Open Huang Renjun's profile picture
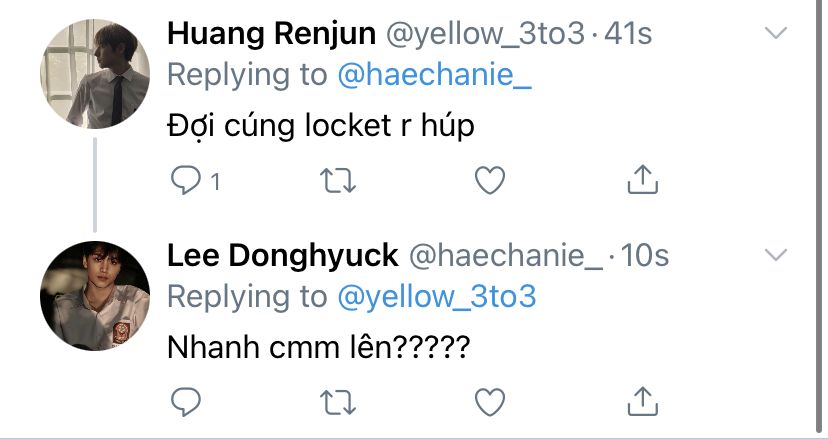Viewport: 828px width, 439px height. pos(95,73)
